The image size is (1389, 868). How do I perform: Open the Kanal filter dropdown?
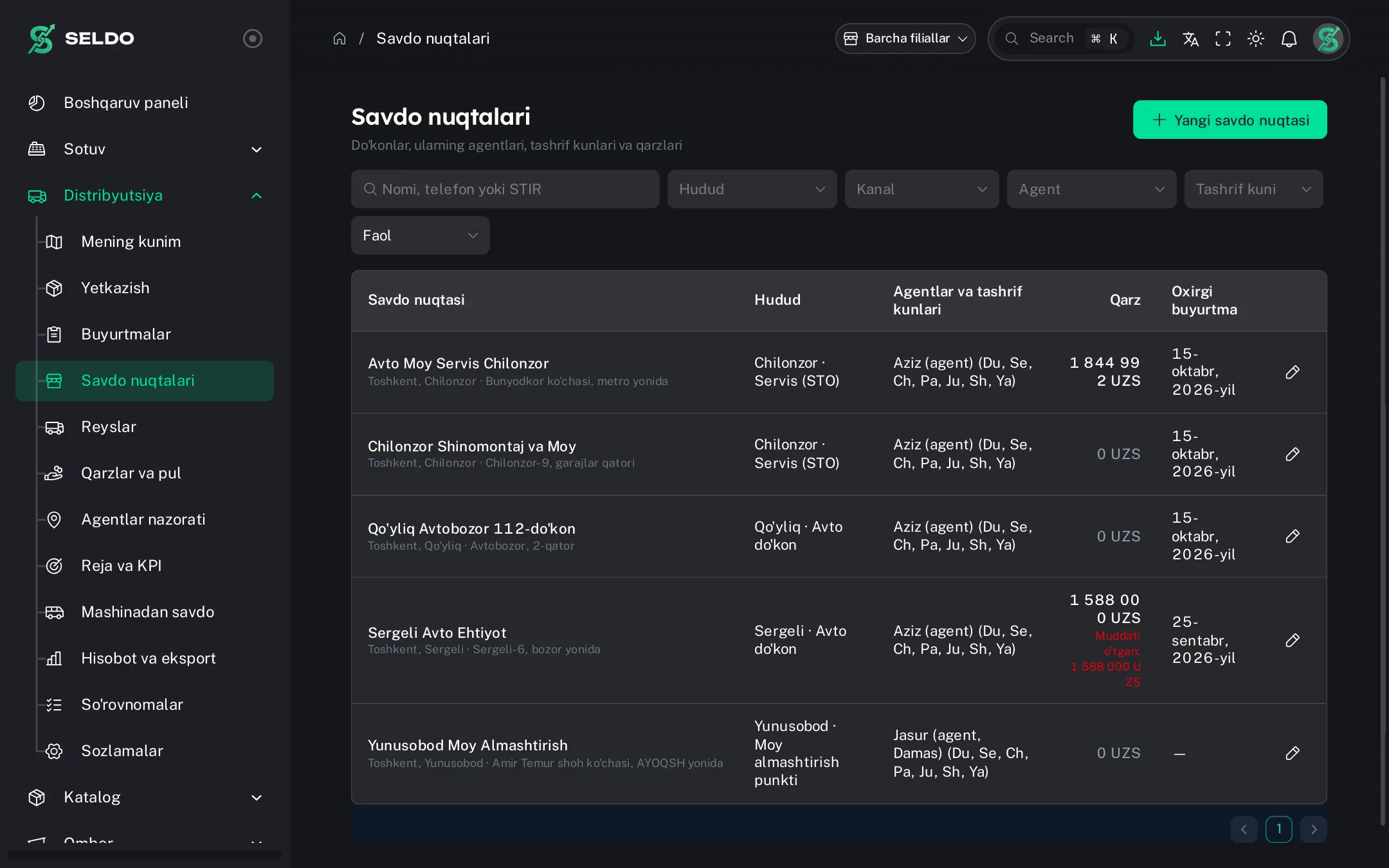pos(921,189)
